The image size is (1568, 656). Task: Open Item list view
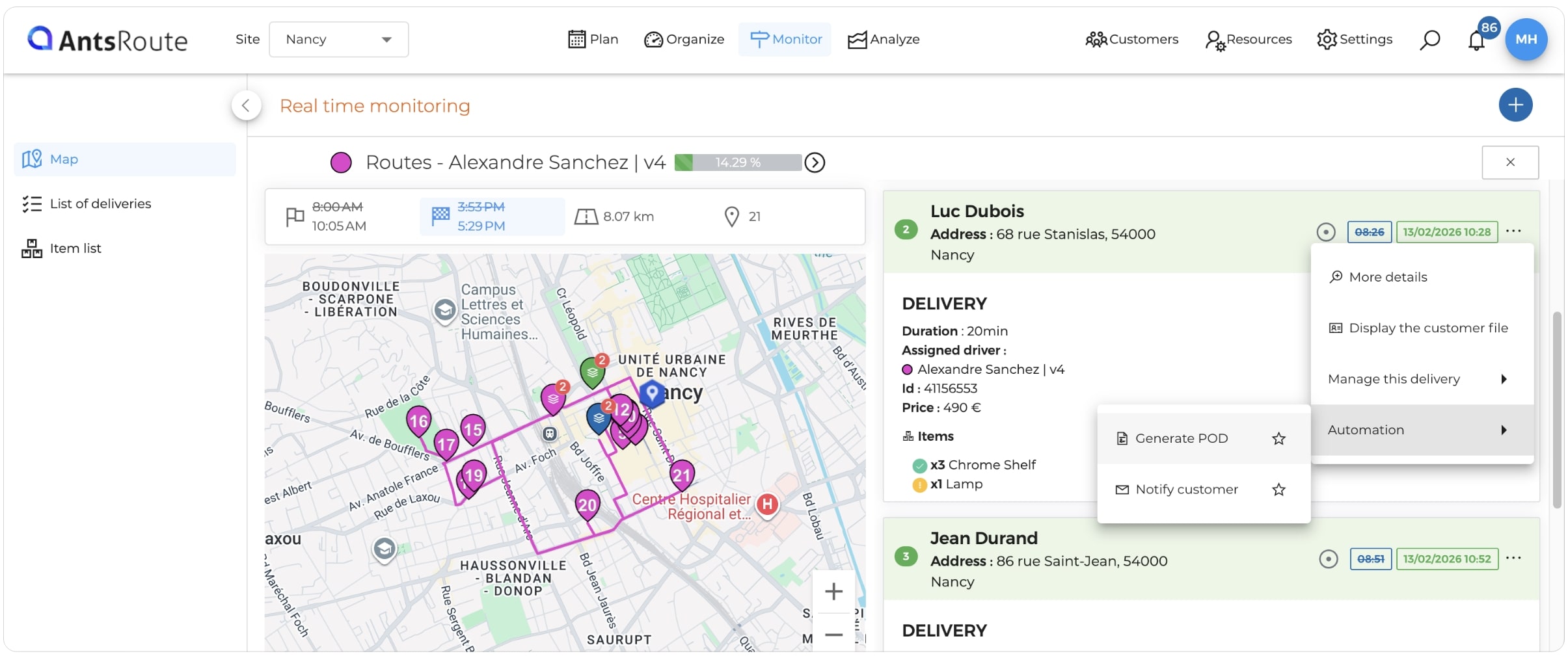pyautogui.click(x=125, y=248)
